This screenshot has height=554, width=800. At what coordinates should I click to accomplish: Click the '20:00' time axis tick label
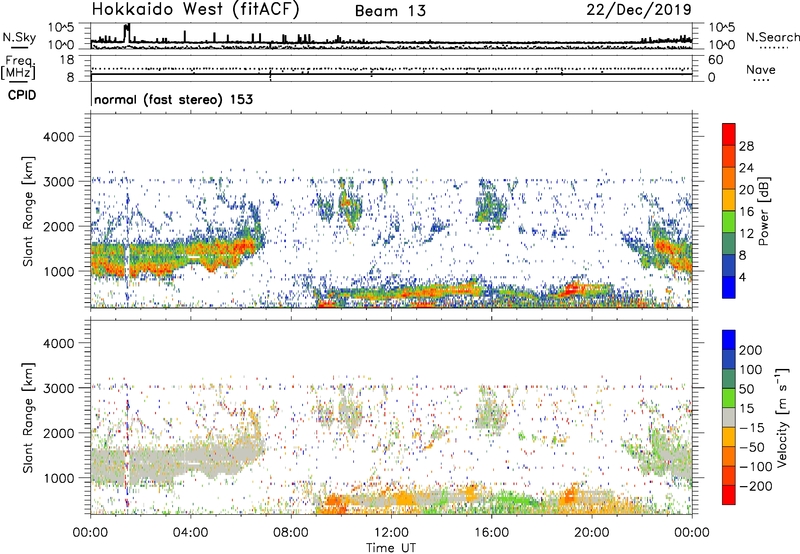tap(591, 533)
